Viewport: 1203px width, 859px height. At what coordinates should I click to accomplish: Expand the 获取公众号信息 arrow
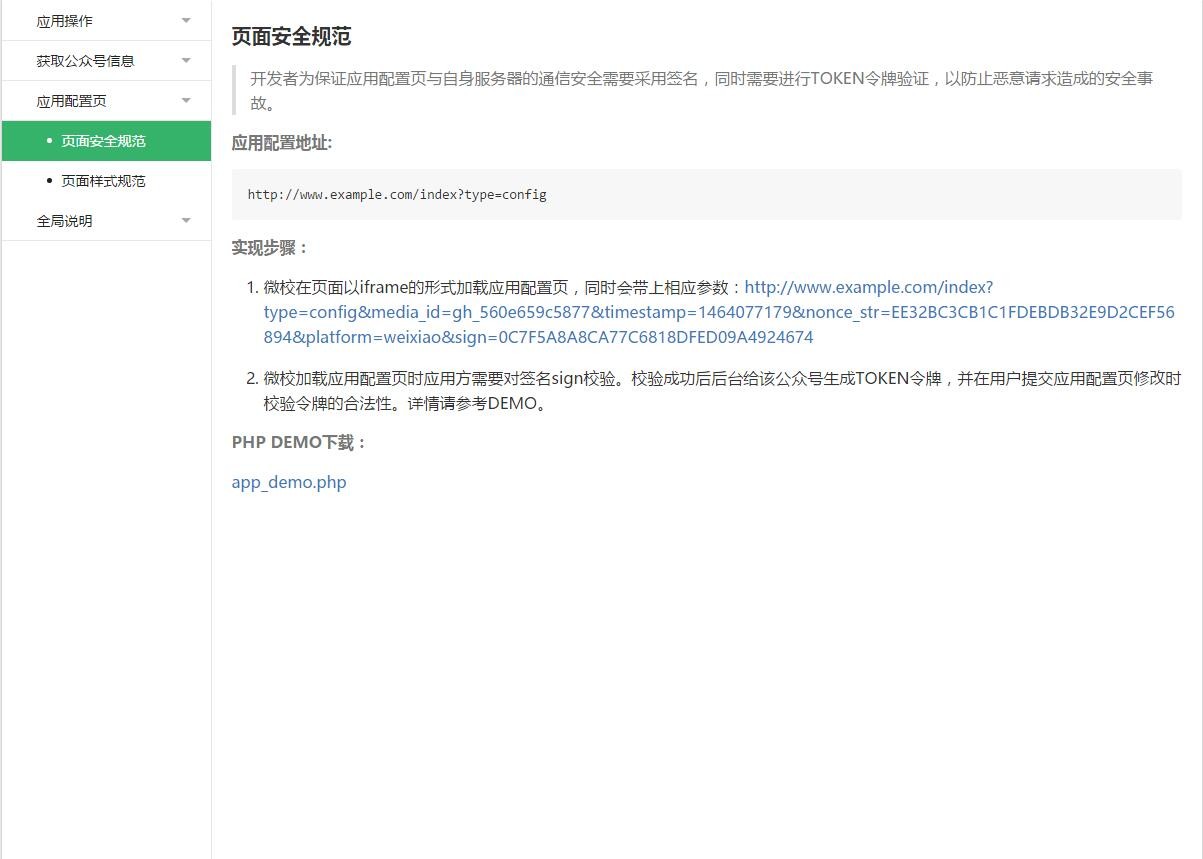pos(186,60)
